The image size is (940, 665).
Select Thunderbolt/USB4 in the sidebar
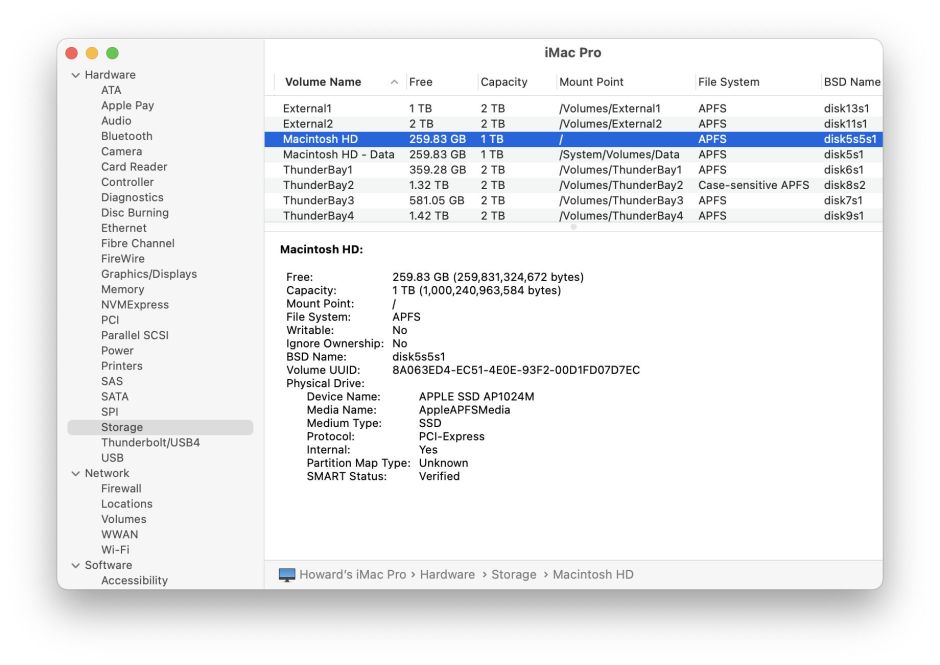tap(150, 443)
